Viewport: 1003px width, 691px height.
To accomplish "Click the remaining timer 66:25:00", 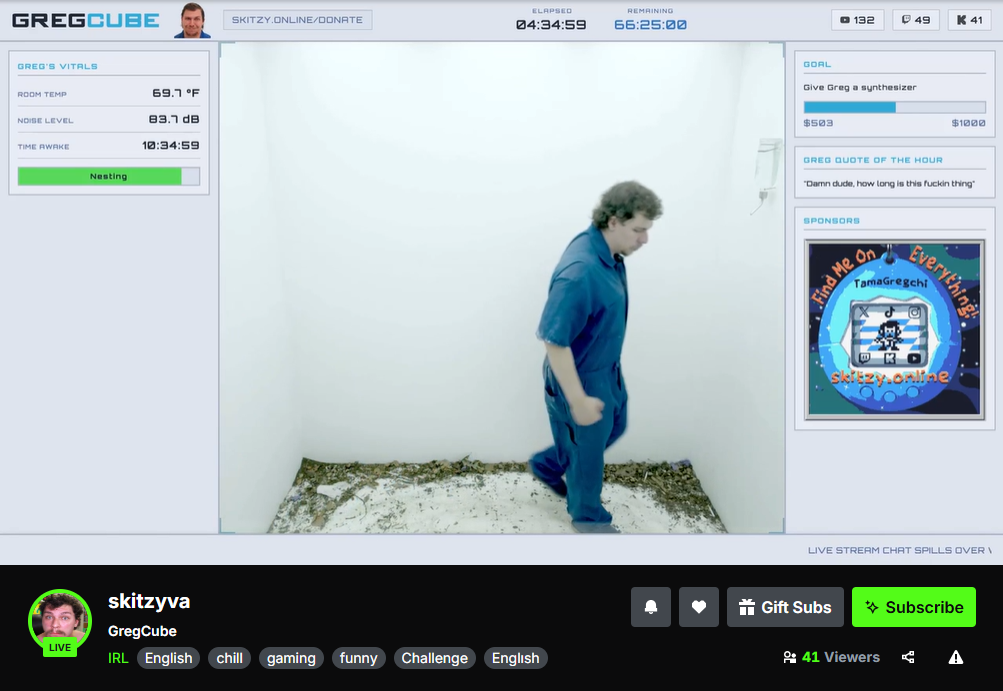I will 650,25.
